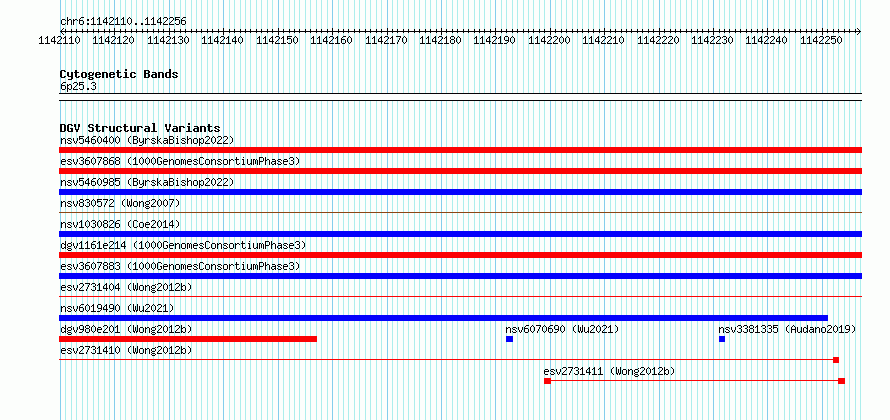The image size is (890, 420).
Task: Click ruler position 1142210
Action: (x=604, y=40)
